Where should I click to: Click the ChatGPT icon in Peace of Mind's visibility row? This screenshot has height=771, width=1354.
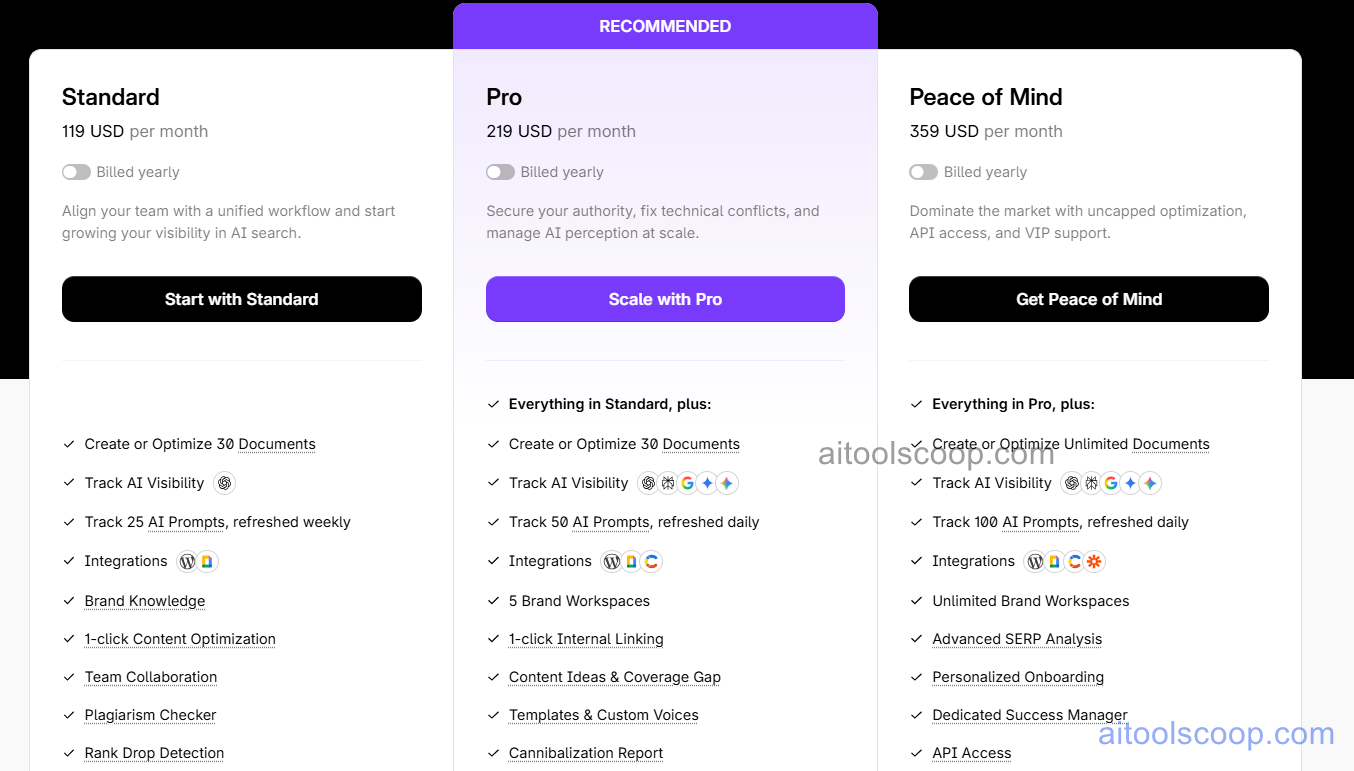pos(1071,483)
